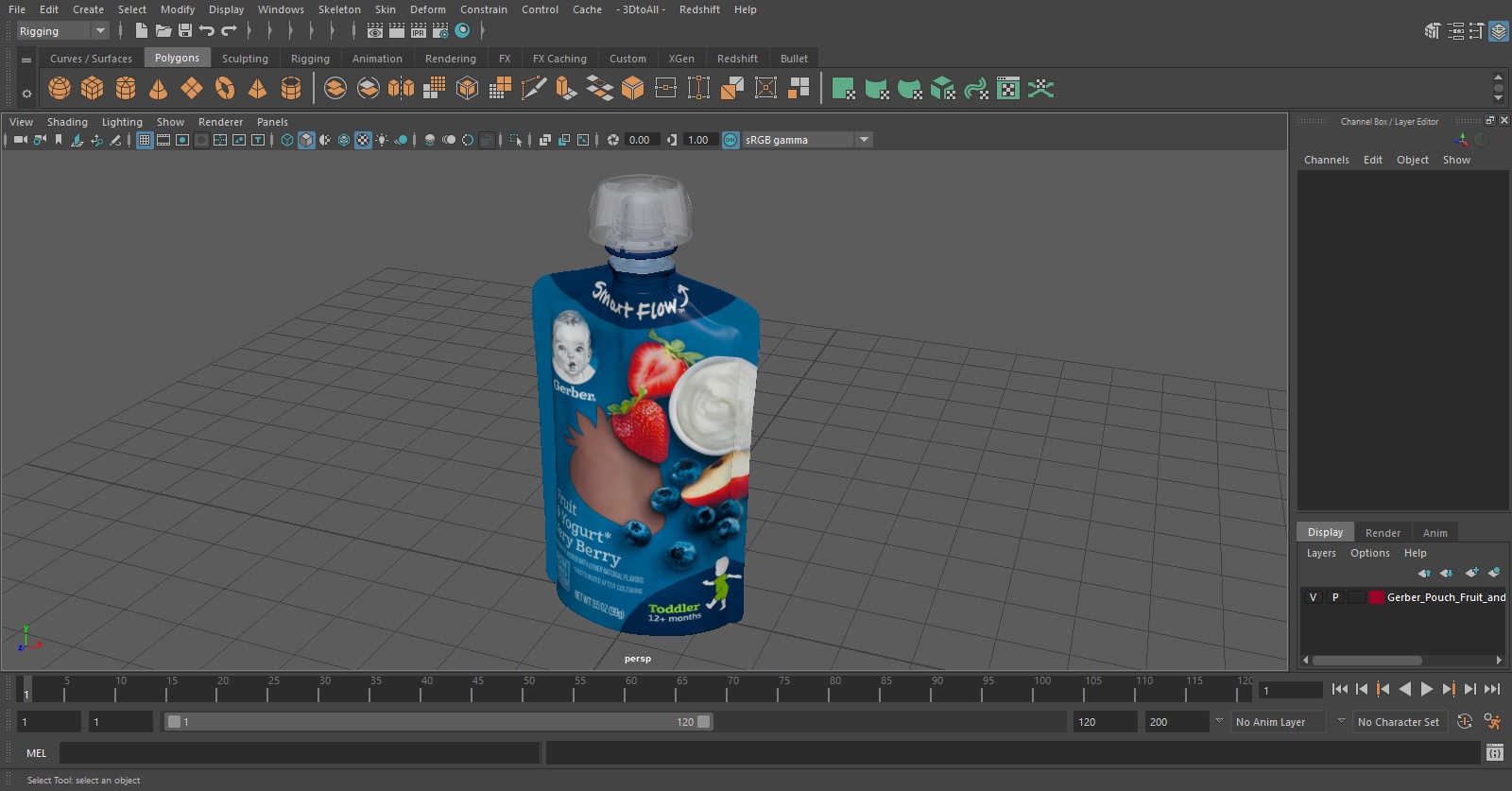This screenshot has width=1512, height=791.
Task: Switch to the Bullet shelf tab
Action: (794, 59)
